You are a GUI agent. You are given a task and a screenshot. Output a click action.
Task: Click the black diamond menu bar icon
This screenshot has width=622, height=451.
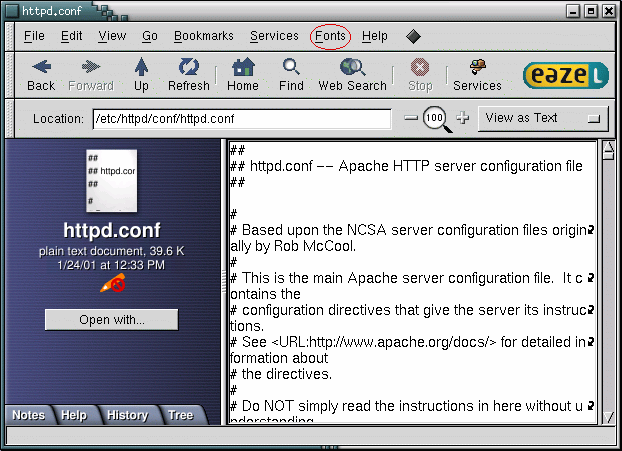(413, 36)
